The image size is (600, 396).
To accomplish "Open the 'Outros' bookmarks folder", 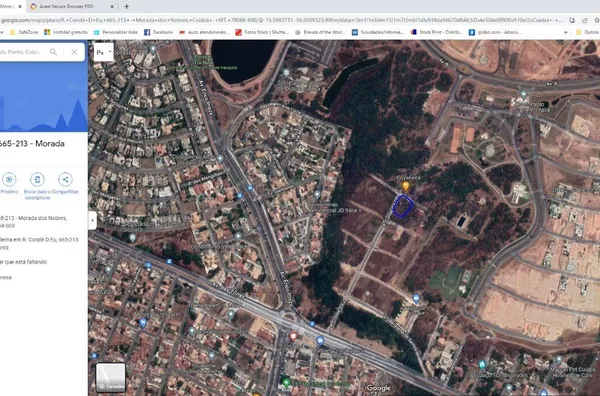I will tap(587, 33).
